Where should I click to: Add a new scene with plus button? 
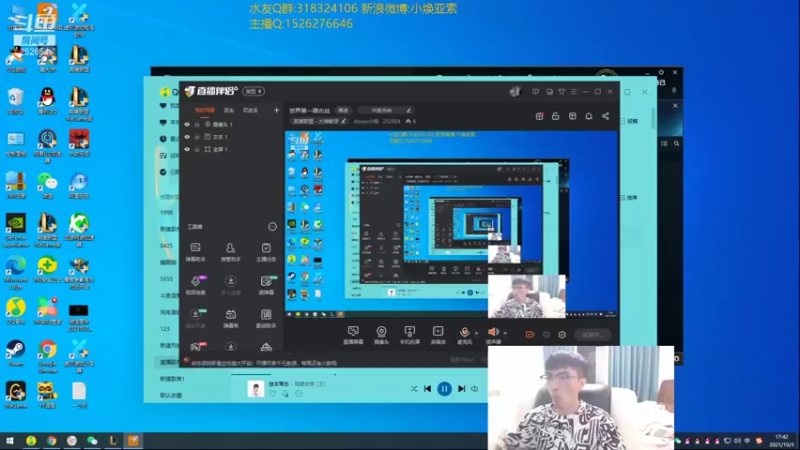click(x=276, y=110)
